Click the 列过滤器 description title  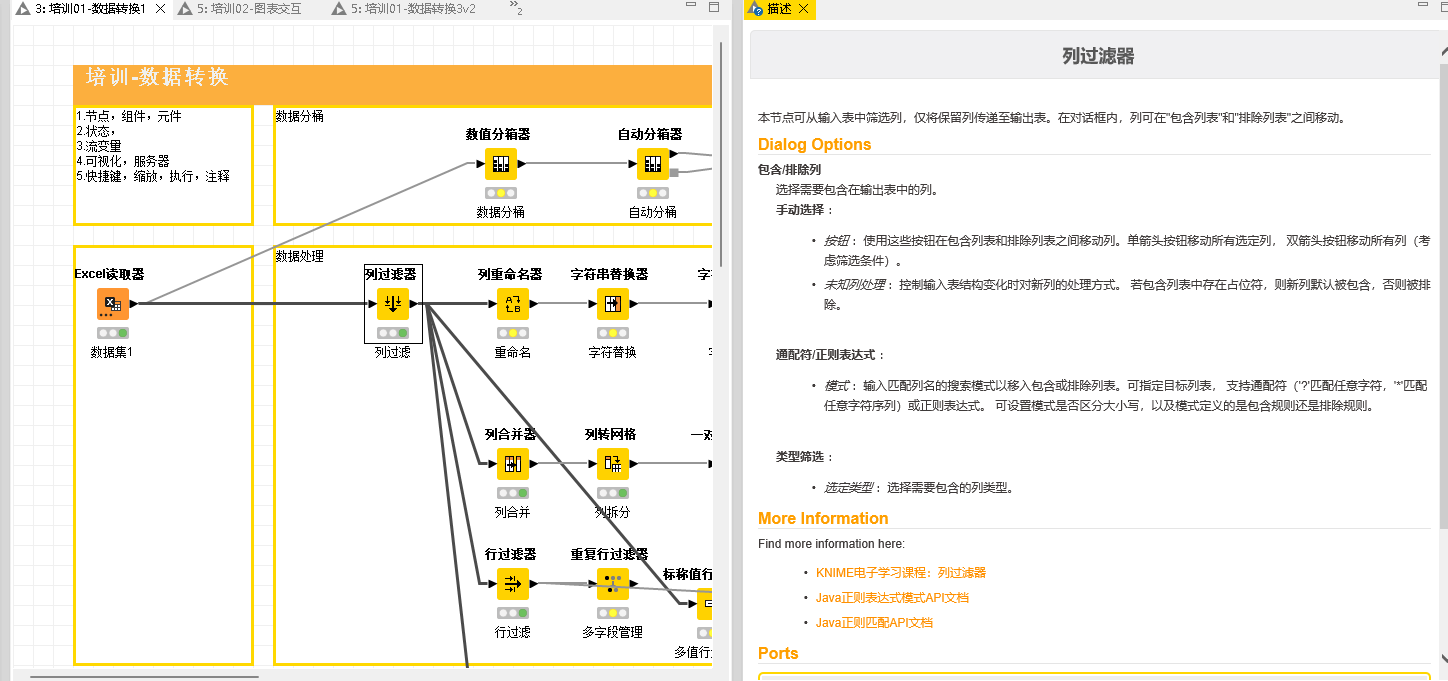click(x=1098, y=56)
